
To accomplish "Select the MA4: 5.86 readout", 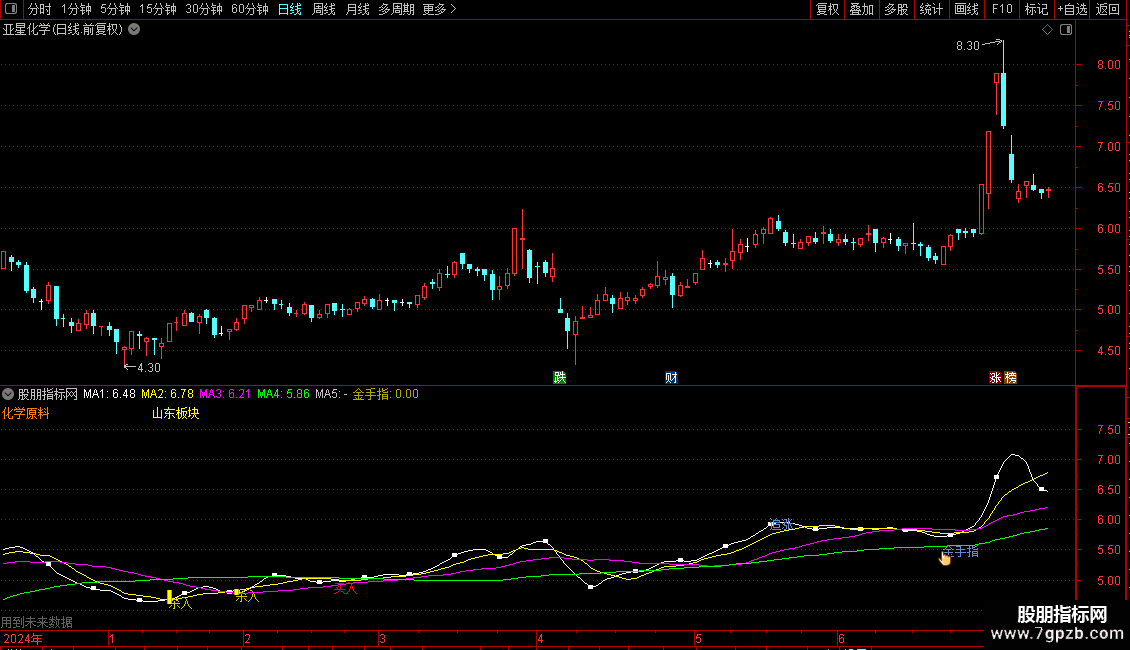I will pyautogui.click(x=283, y=394).
